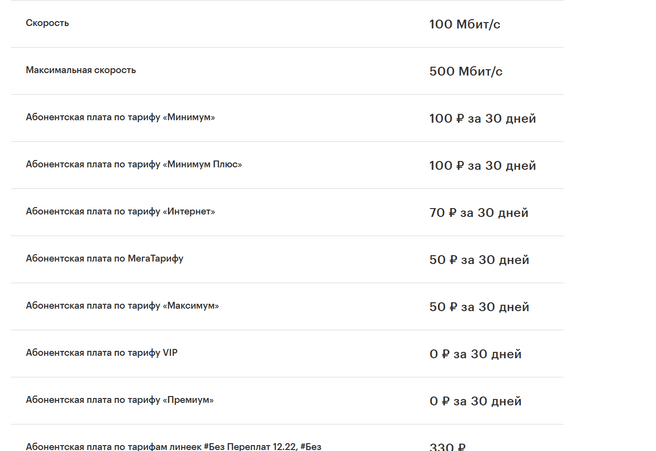Click the «Скорость» row label
The height and width of the screenshot is (451, 656).
(47, 23)
